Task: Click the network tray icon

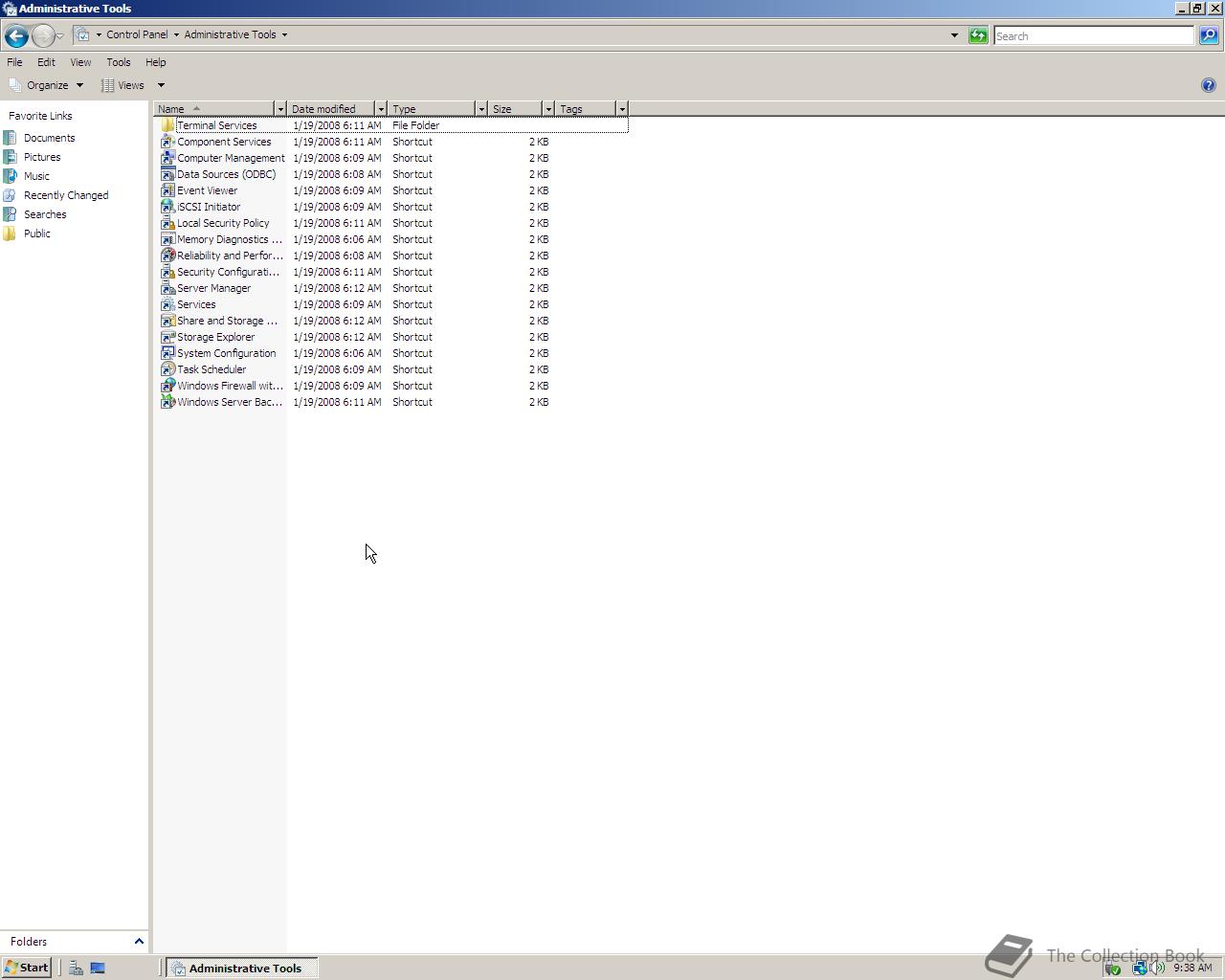Action: pos(1139,968)
